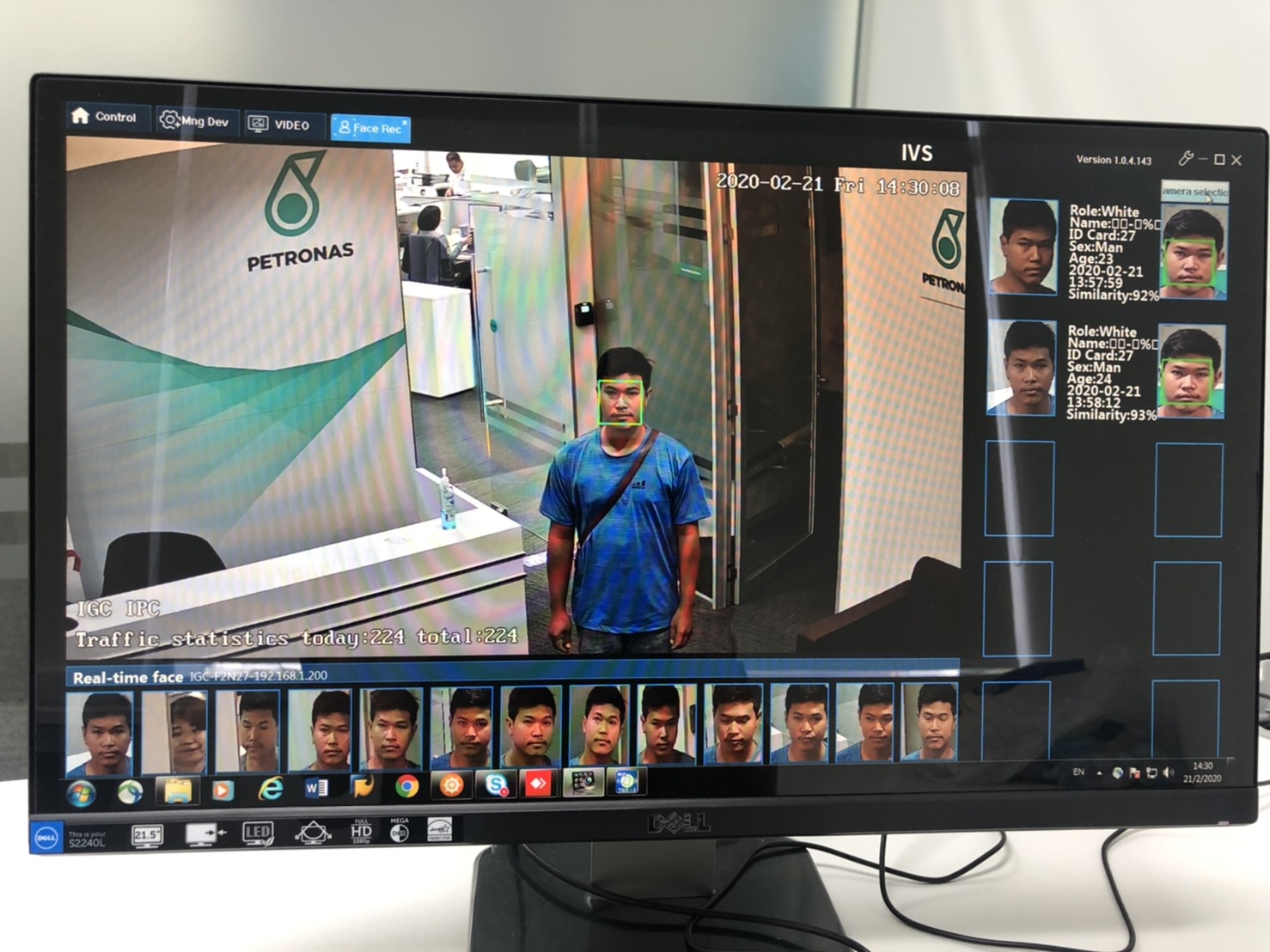
Task: Switch to the Mng Dev tab
Action: point(195,121)
